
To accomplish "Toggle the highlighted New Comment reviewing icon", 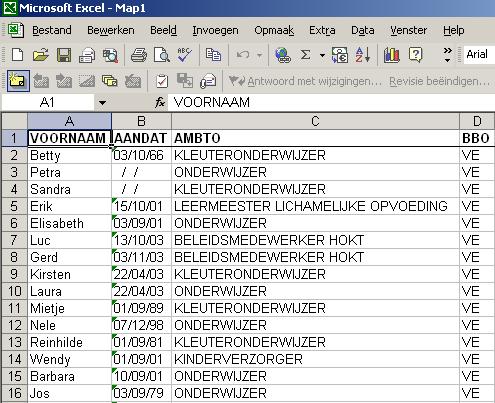I will (18, 81).
